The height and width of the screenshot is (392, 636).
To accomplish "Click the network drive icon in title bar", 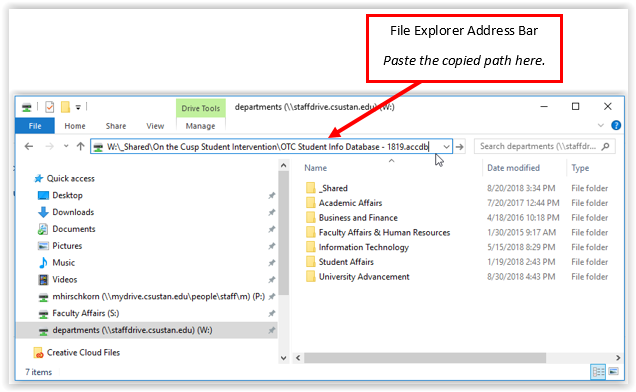I will tap(27, 108).
